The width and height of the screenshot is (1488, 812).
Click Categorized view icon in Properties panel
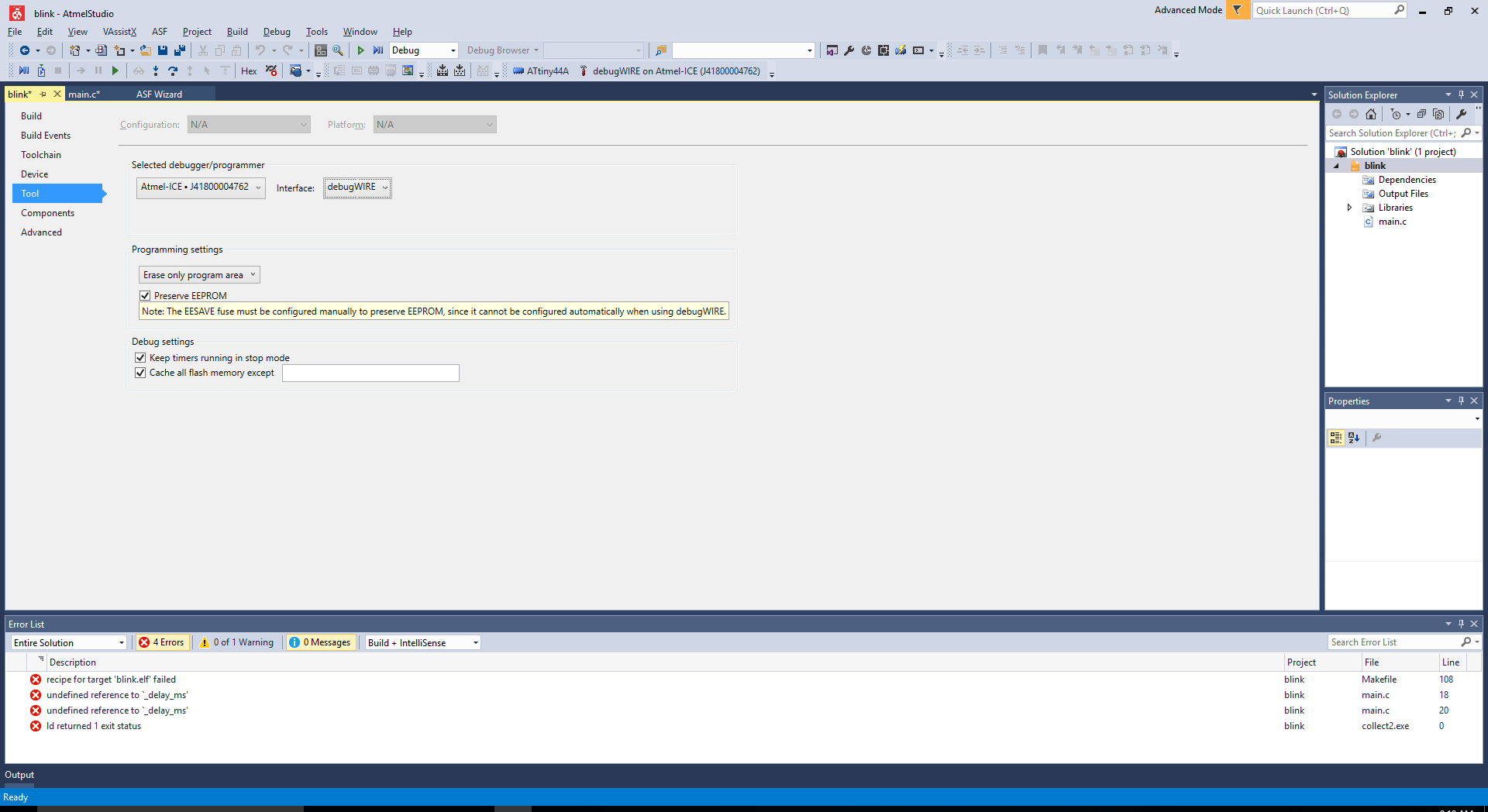[1336, 437]
